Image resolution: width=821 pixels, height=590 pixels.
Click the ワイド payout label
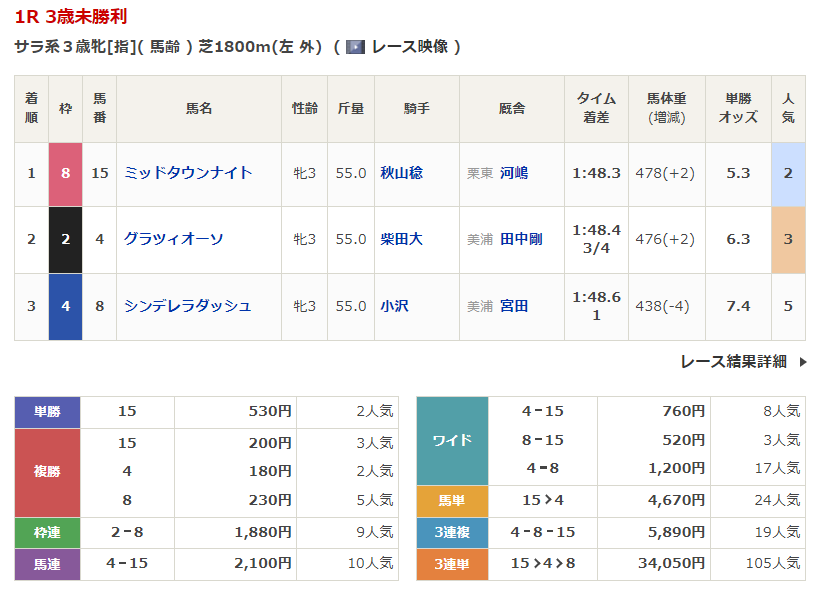click(452, 440)
